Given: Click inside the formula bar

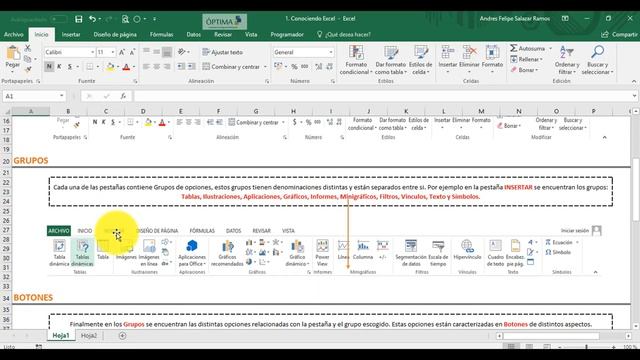Looking at the screenshot, I should [x=382, y=96].
